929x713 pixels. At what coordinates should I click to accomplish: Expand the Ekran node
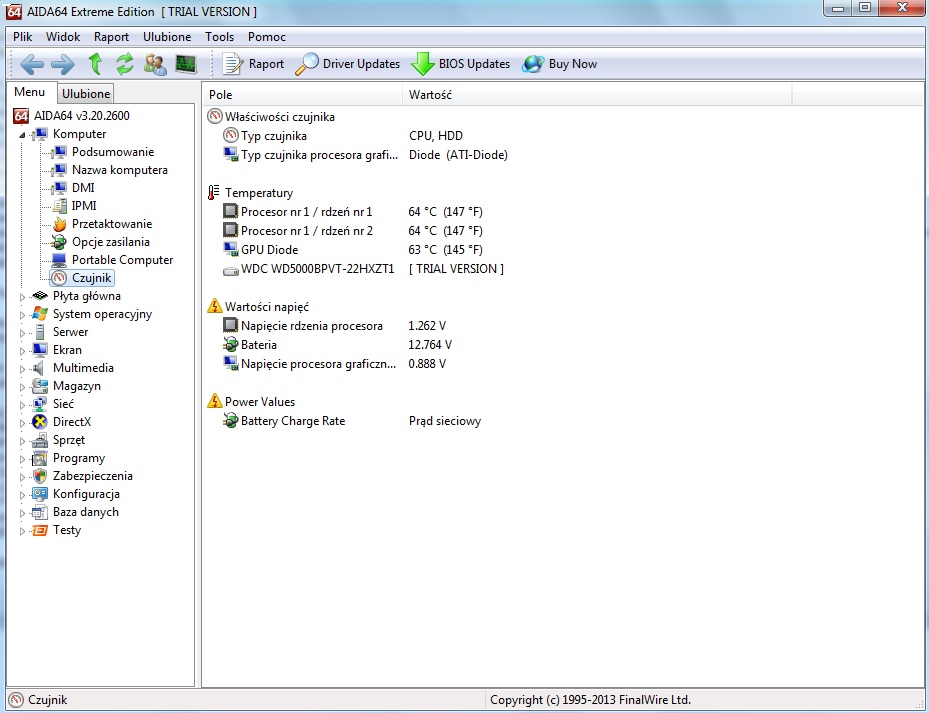coord(22,351)
